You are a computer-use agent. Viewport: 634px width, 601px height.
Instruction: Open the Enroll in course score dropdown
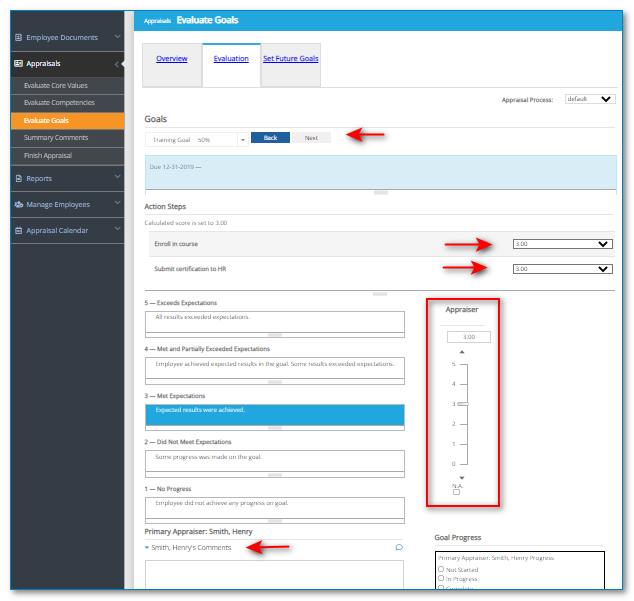(561, 243)
